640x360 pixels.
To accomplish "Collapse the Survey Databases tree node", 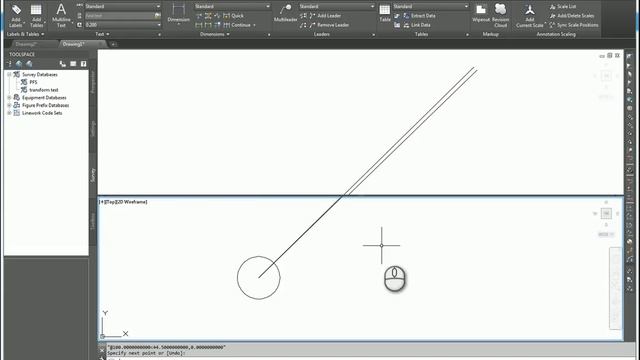I will click(x=9, y=75).
